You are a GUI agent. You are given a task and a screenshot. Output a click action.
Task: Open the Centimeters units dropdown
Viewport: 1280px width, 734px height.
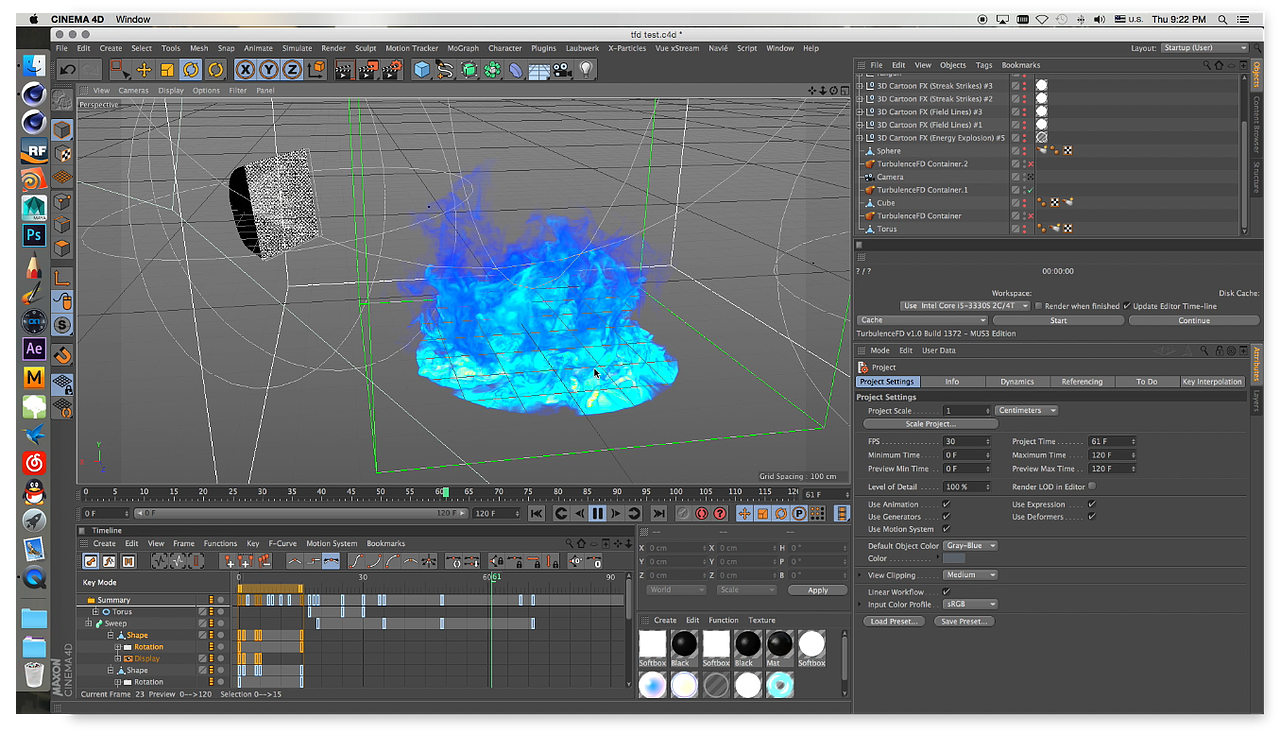[1026, 410]
